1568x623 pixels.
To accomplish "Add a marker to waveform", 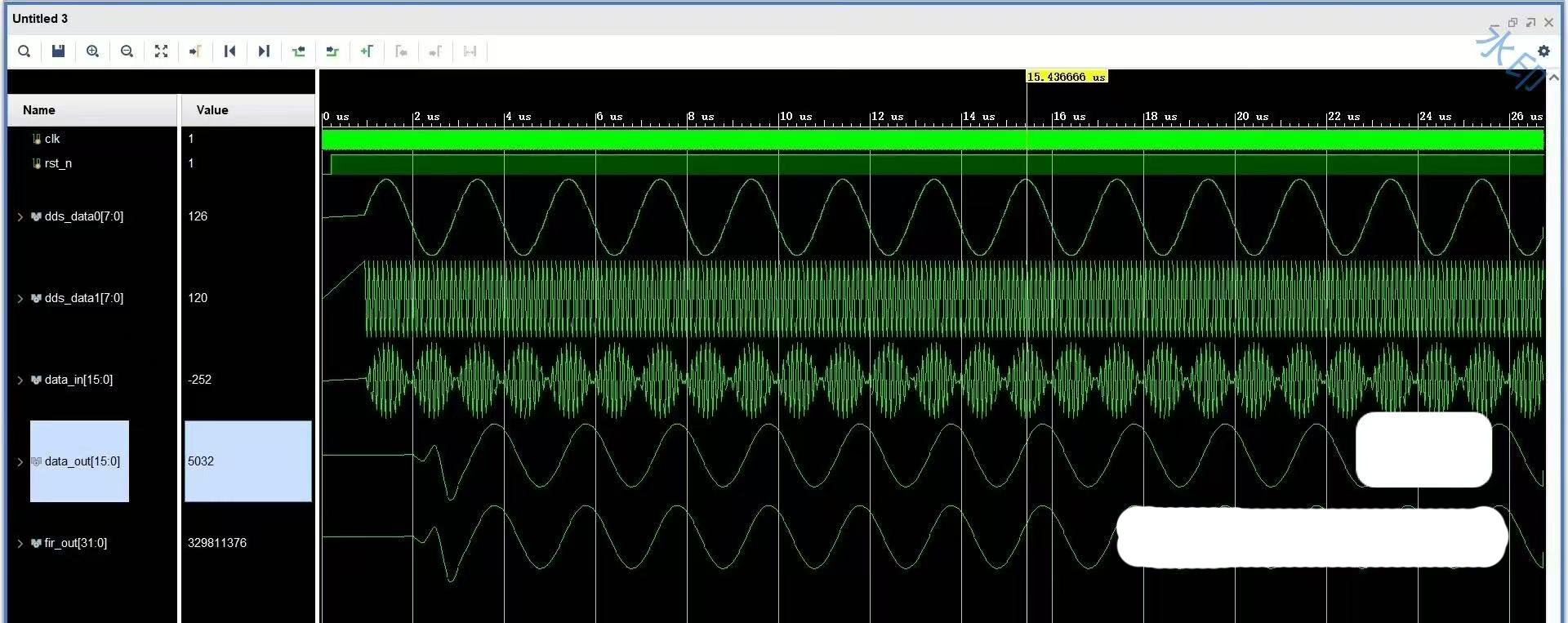I will pos(367,51).
